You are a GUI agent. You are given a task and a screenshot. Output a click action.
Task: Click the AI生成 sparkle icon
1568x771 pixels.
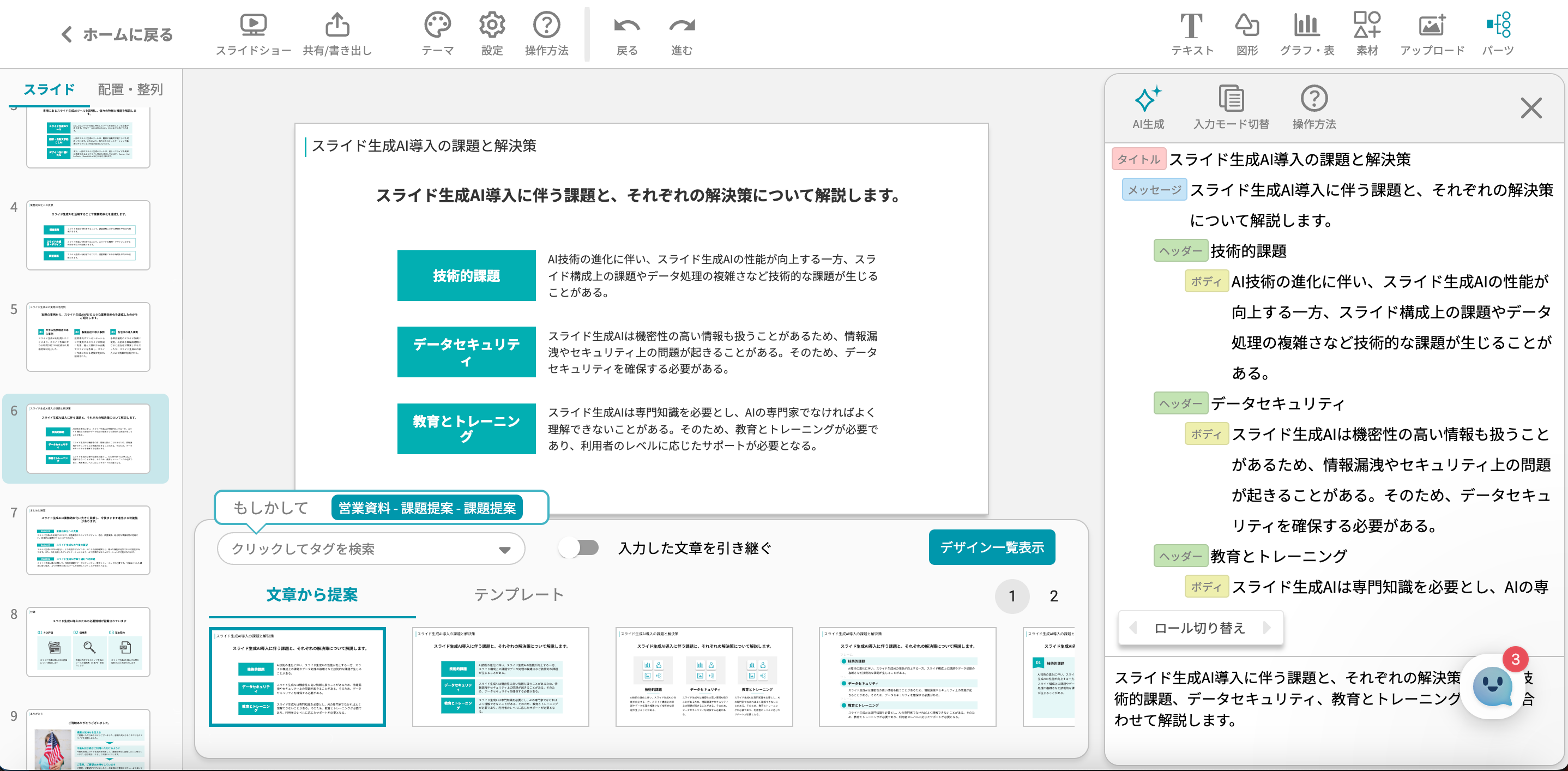click(1148, 99)
